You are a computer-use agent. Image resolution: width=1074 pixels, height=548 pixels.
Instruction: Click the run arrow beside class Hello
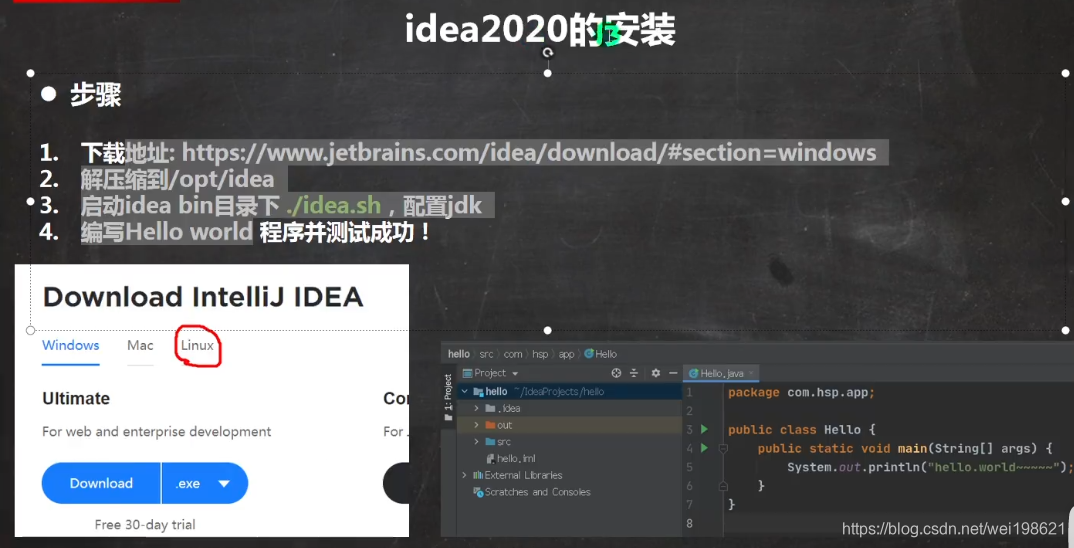coord(704,429)
